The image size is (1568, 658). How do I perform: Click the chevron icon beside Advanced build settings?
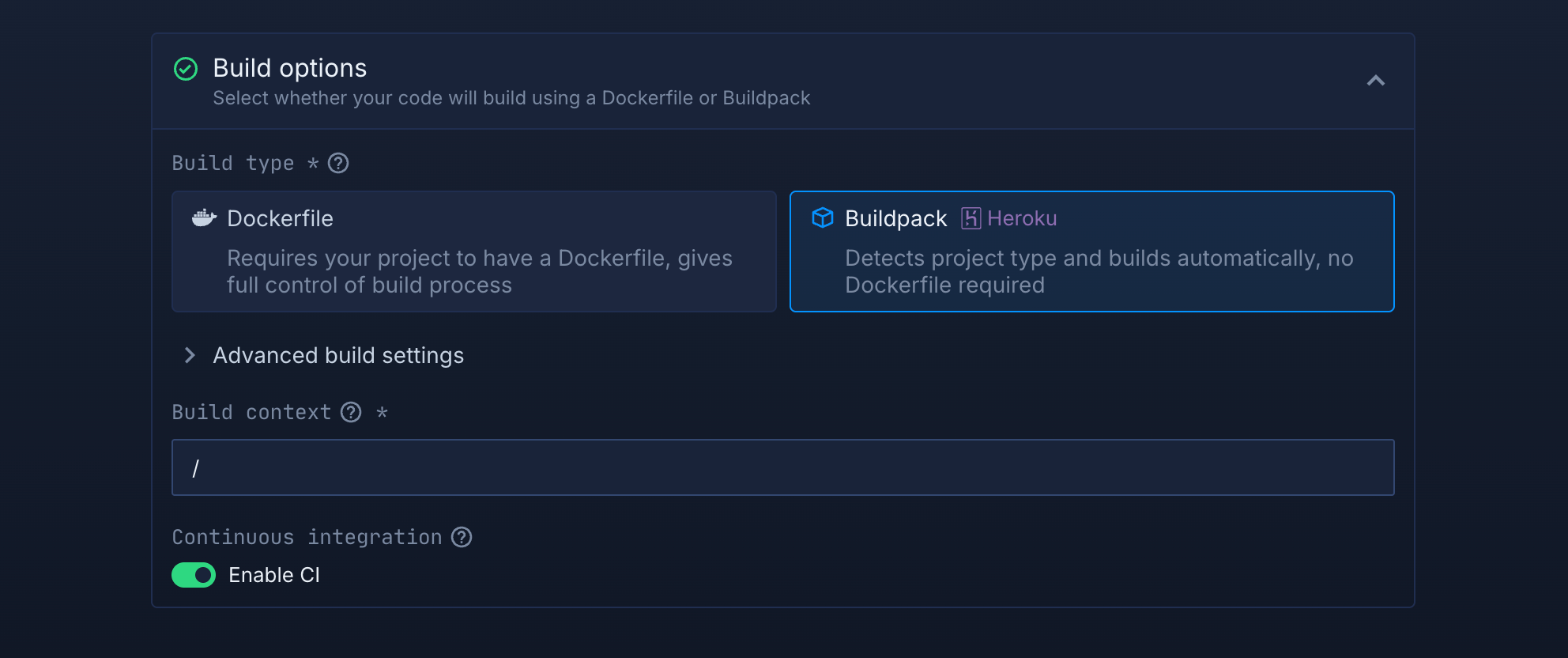pyautogui.click(x=190, y=355)
